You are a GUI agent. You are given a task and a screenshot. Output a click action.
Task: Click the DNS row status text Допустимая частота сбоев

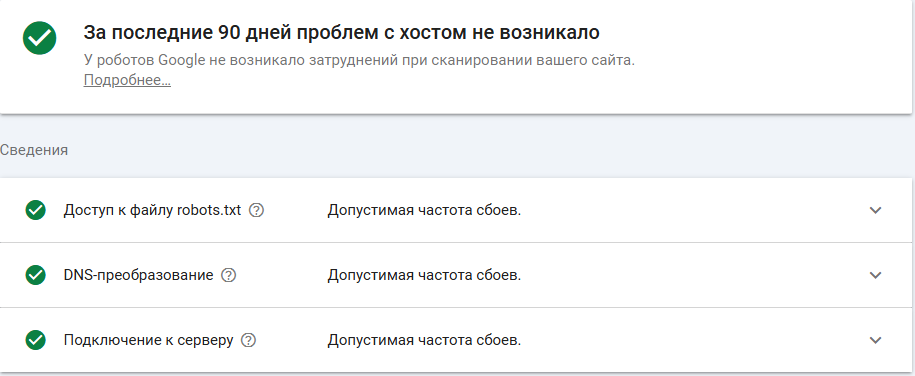click(424, 275)
